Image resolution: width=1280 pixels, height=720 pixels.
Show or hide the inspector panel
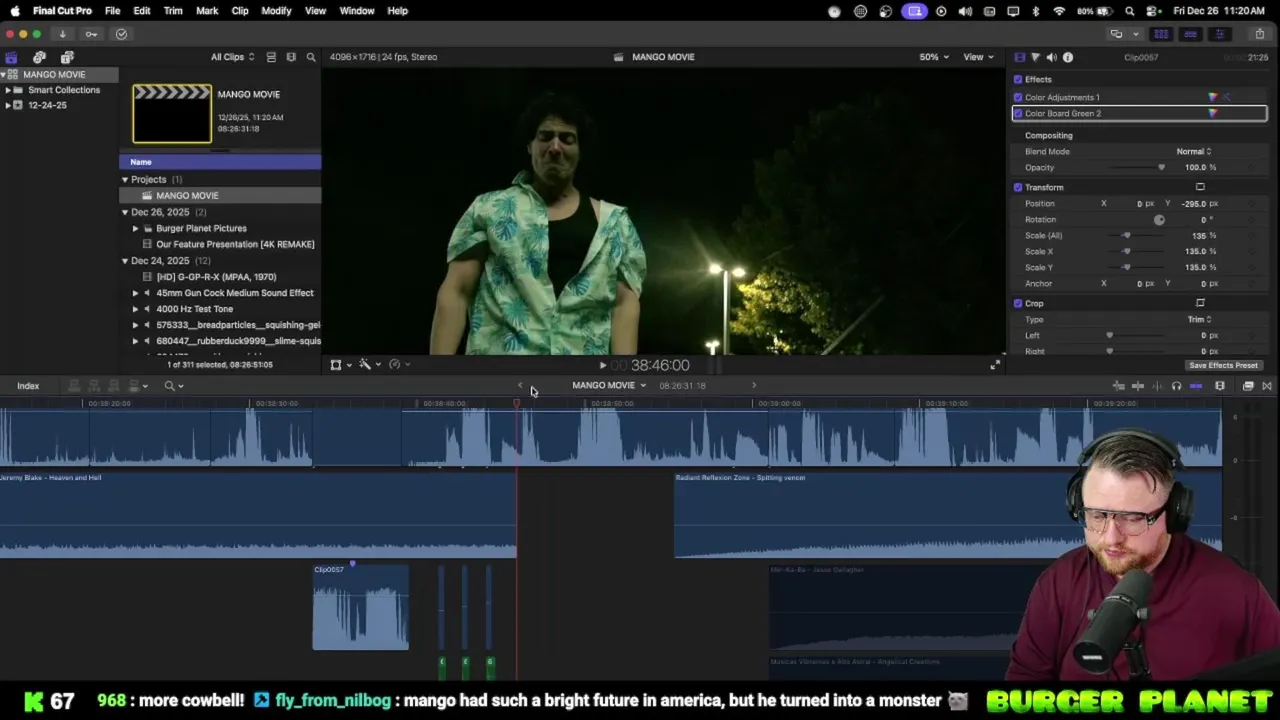1219,34
